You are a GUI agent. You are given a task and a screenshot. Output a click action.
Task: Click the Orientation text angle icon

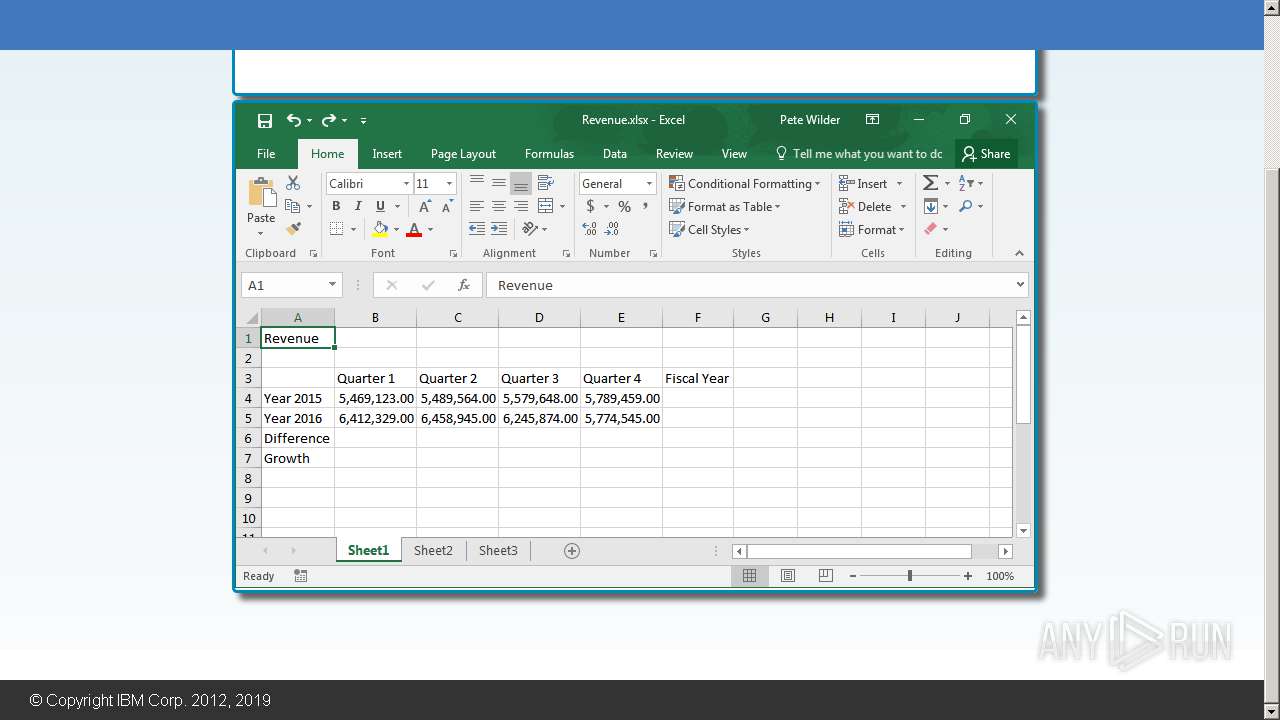click(x=530, y=229)
